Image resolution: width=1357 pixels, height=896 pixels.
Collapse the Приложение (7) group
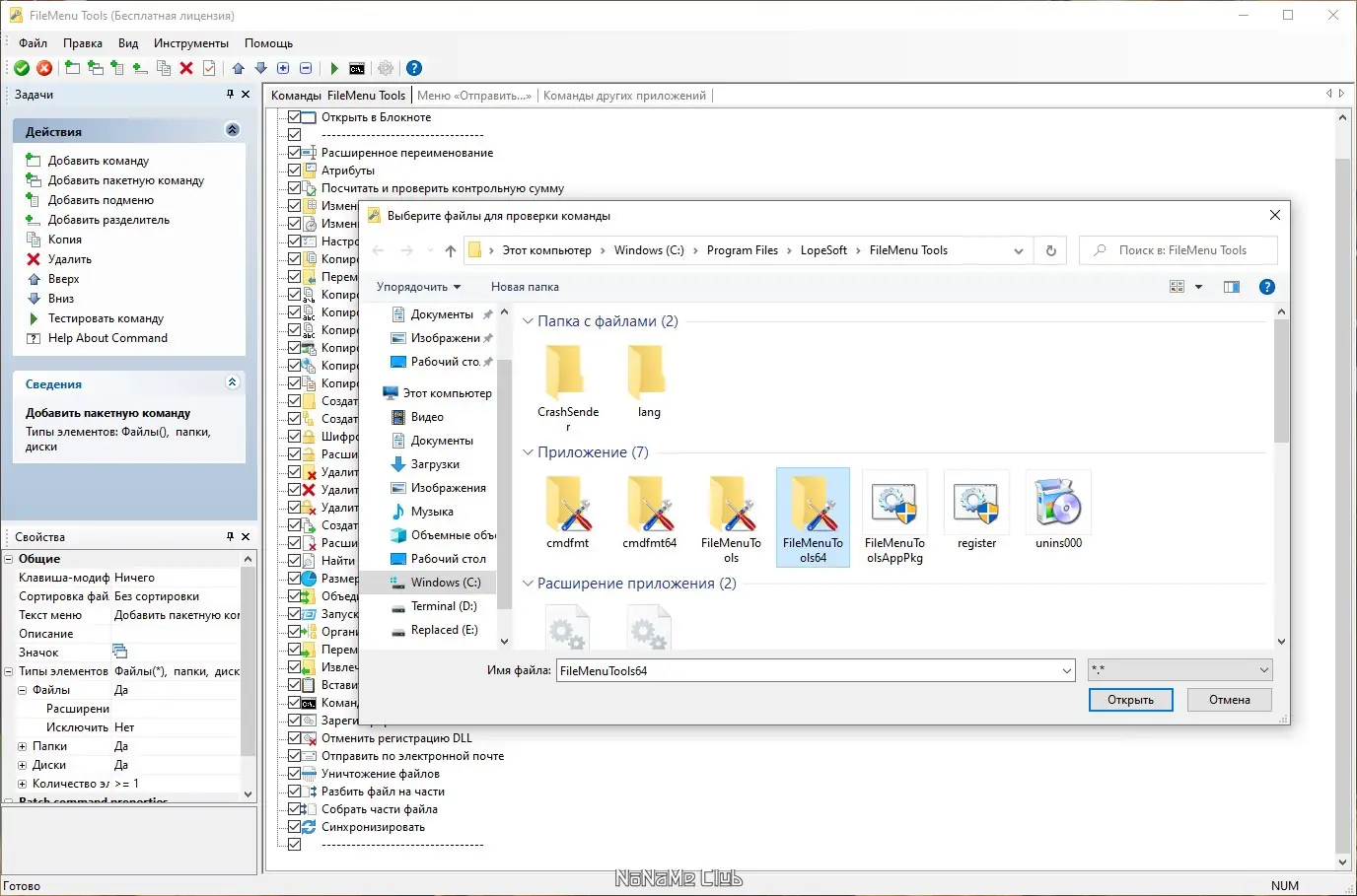coord(528,452)
